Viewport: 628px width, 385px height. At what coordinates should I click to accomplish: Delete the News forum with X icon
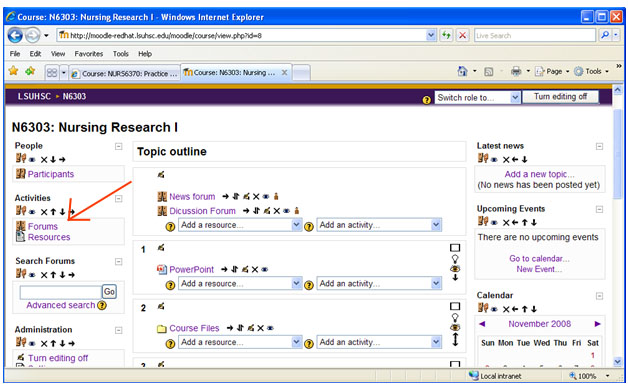pos(256,197)
